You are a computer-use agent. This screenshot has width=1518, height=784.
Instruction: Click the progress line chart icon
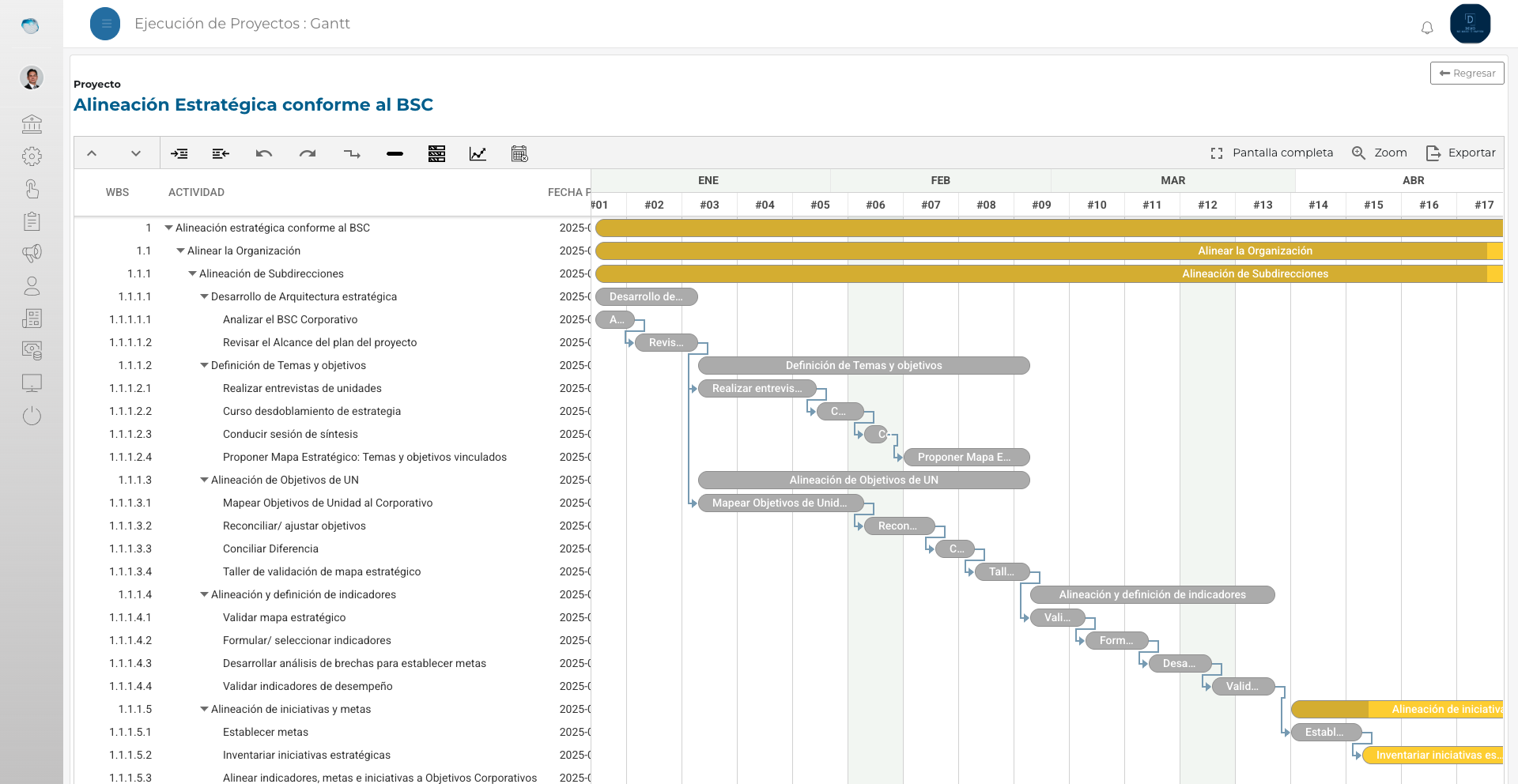(478, 153)
